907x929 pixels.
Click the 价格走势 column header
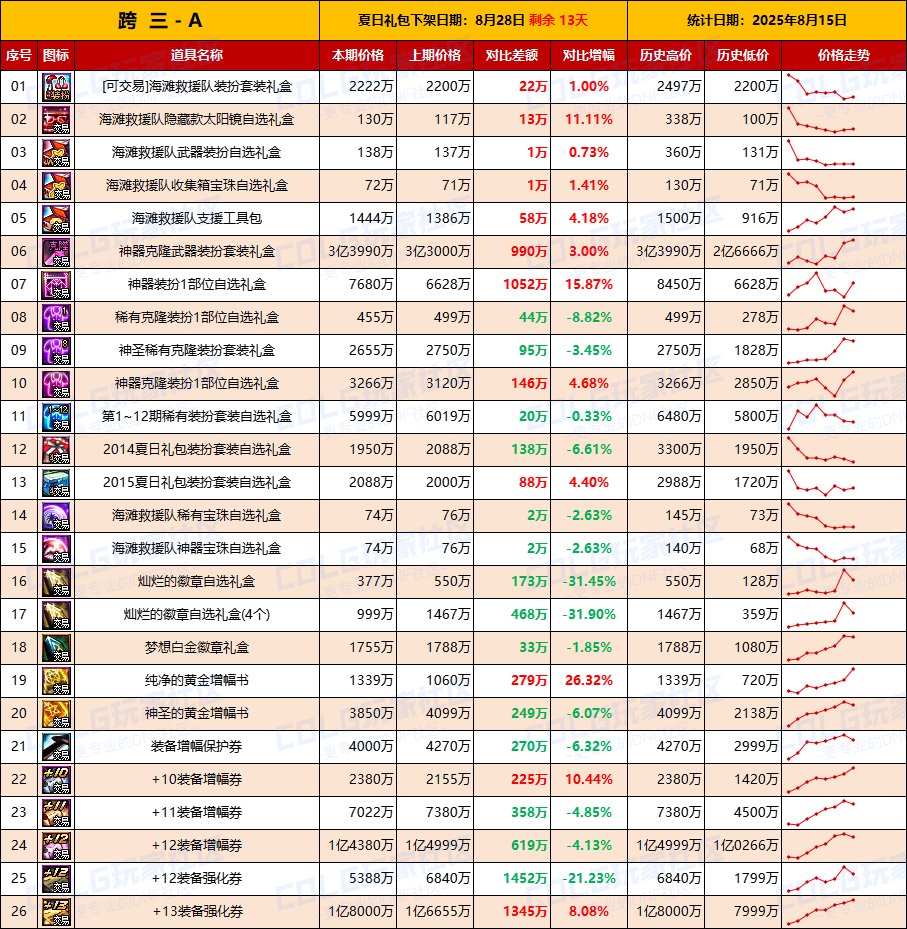click(x=844, y=56)
